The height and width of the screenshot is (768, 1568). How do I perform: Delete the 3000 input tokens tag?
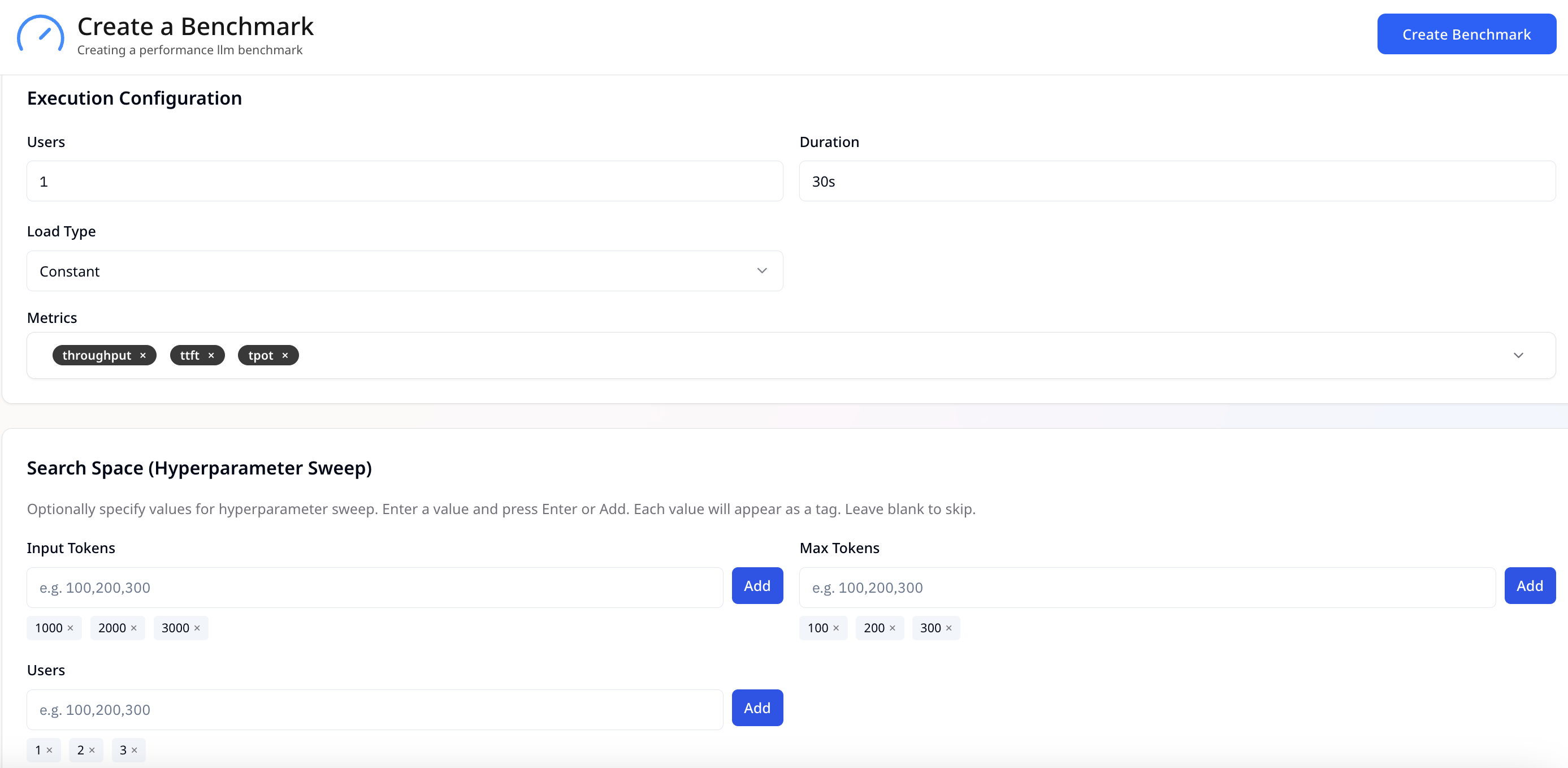tap(197, 628)
